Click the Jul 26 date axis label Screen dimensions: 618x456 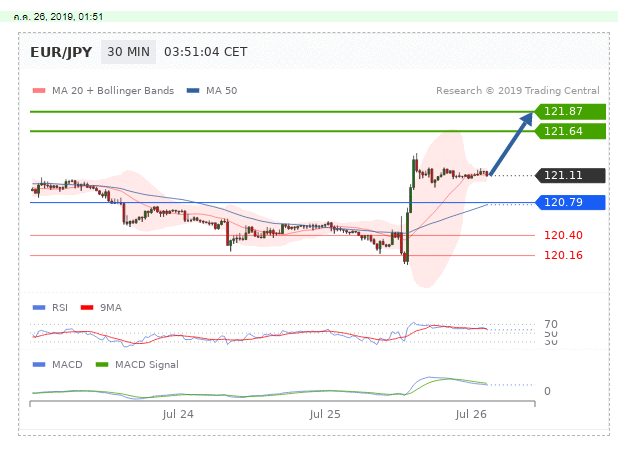471,414
